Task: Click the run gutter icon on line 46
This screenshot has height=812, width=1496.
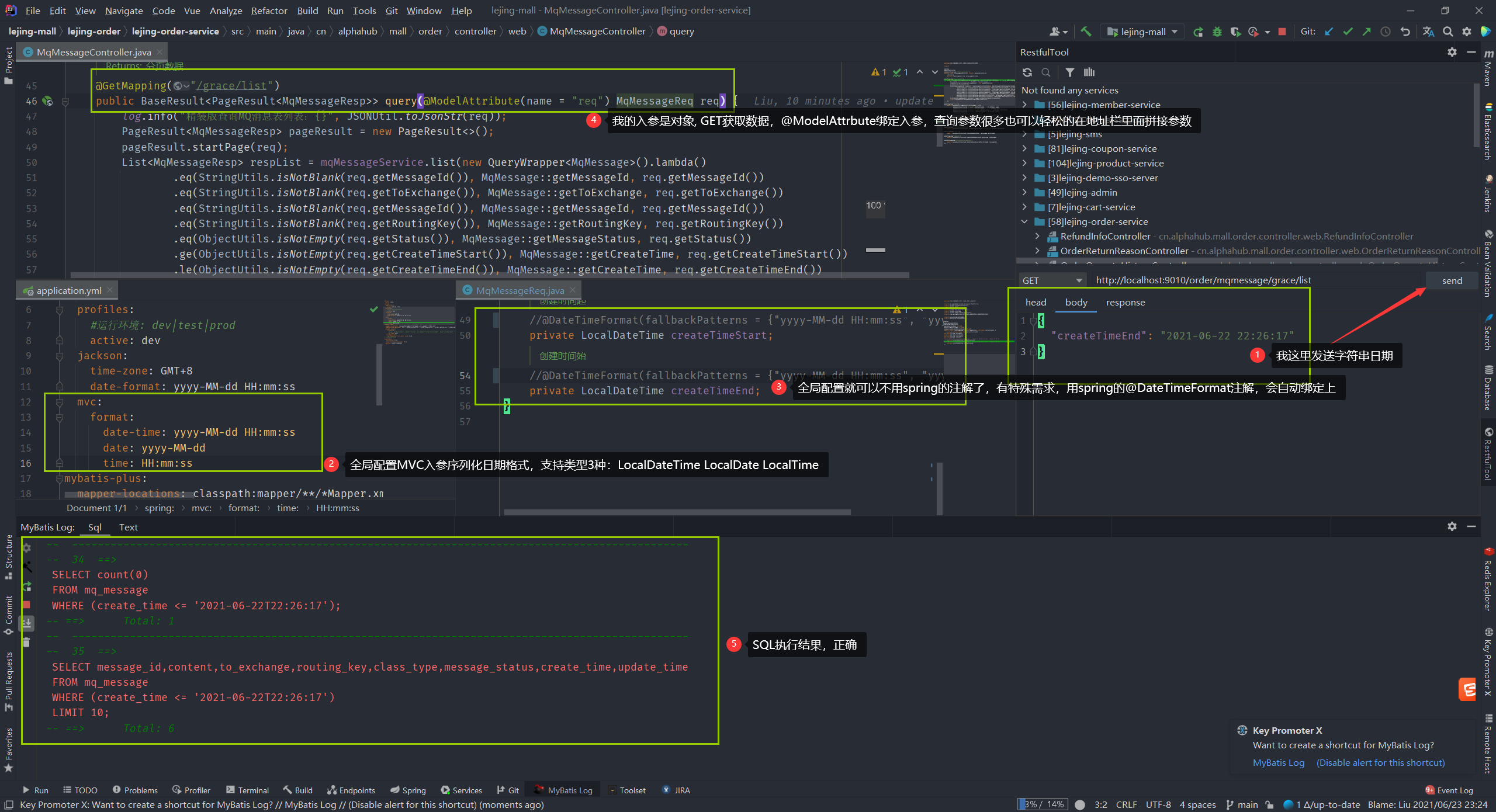Action: [x=48, y=101]
